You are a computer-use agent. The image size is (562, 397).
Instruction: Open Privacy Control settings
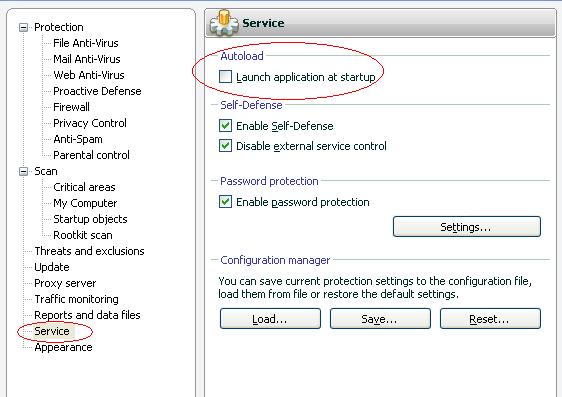(x=90, y=123)
